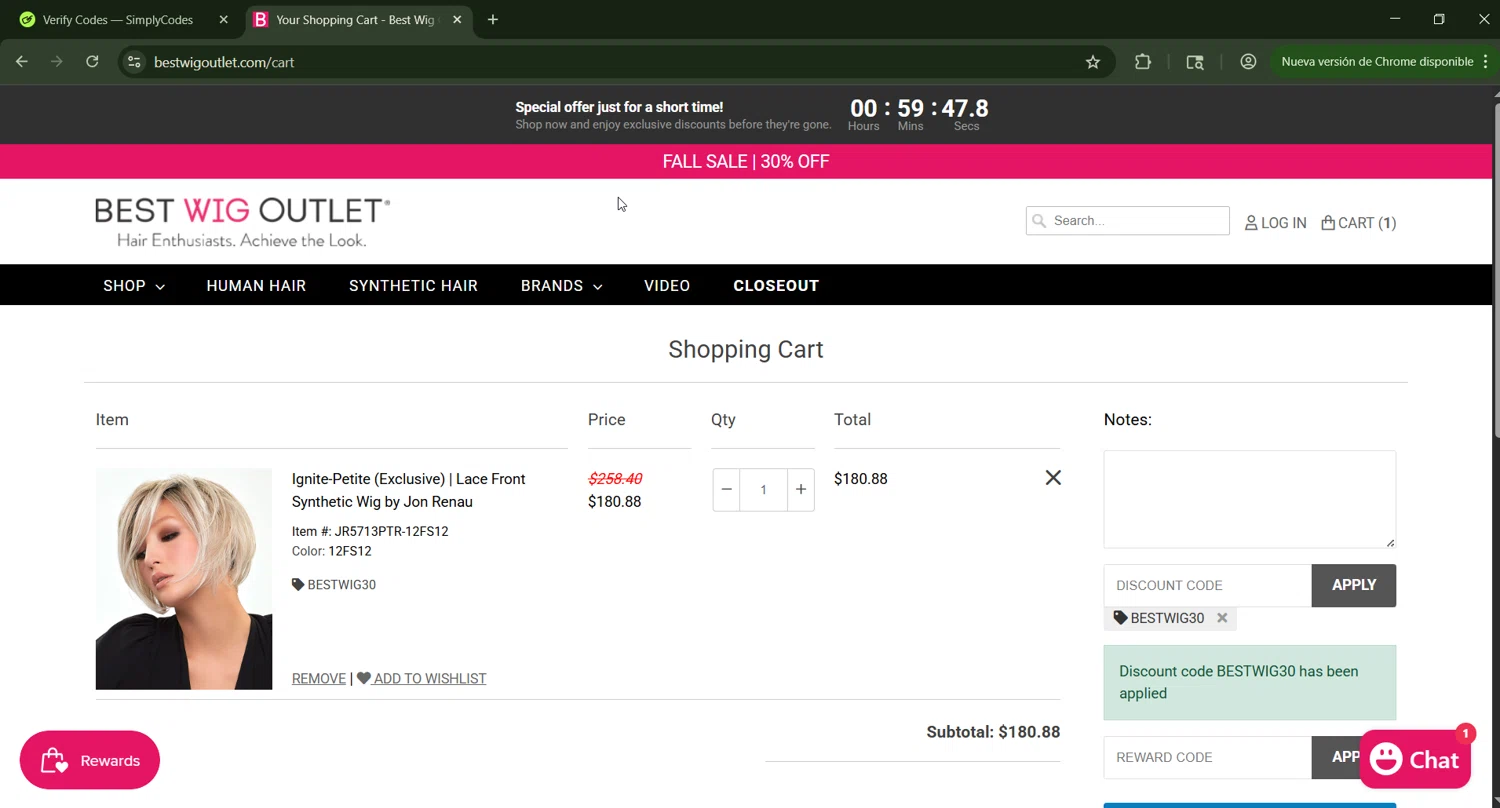Open the Chrome profile avatar icon
Image resolution: width=1500 pixels, height=808 pixels.
pos(1248,62)
